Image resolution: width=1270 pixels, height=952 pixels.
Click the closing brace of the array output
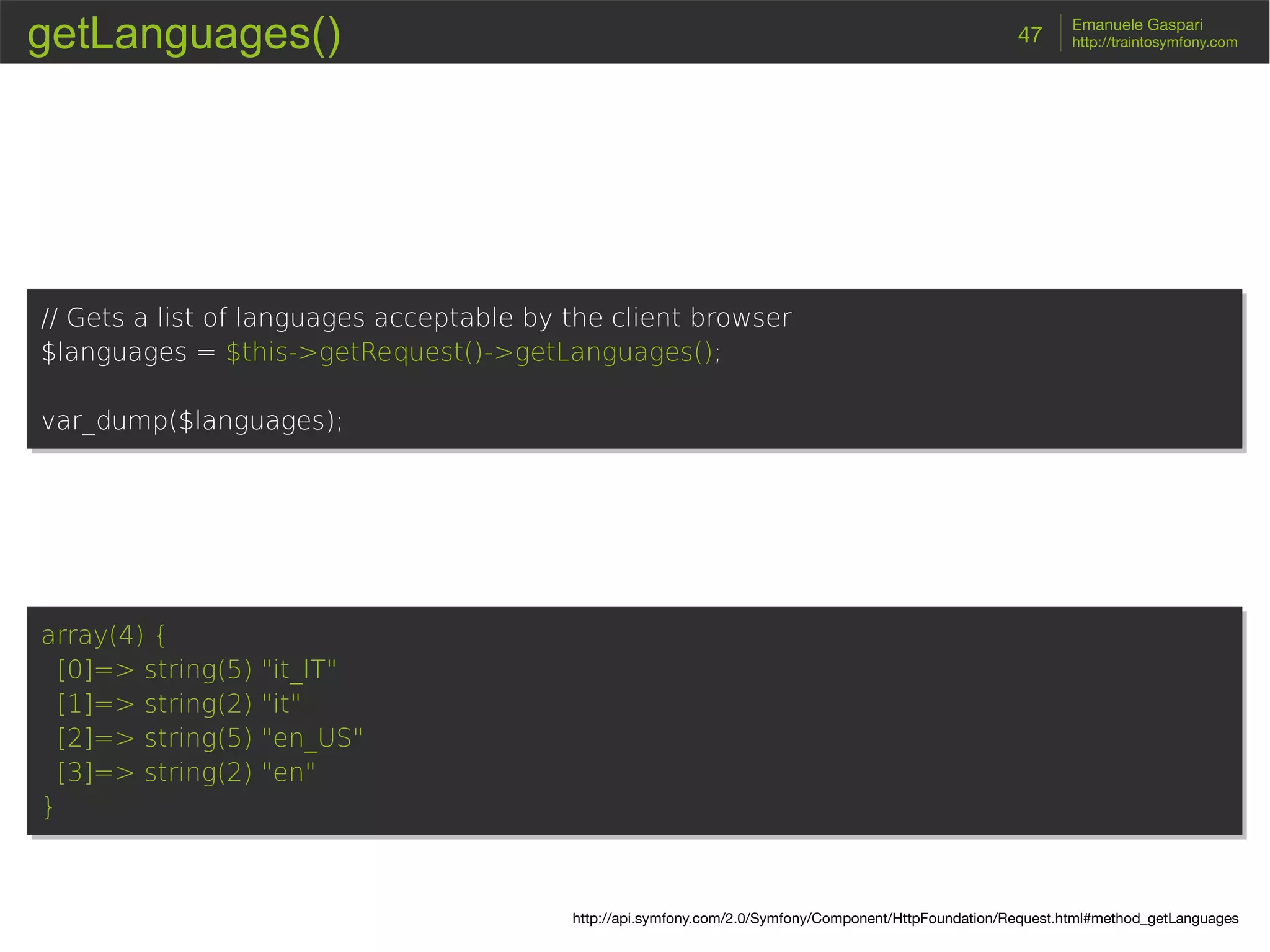click(48, 807)
